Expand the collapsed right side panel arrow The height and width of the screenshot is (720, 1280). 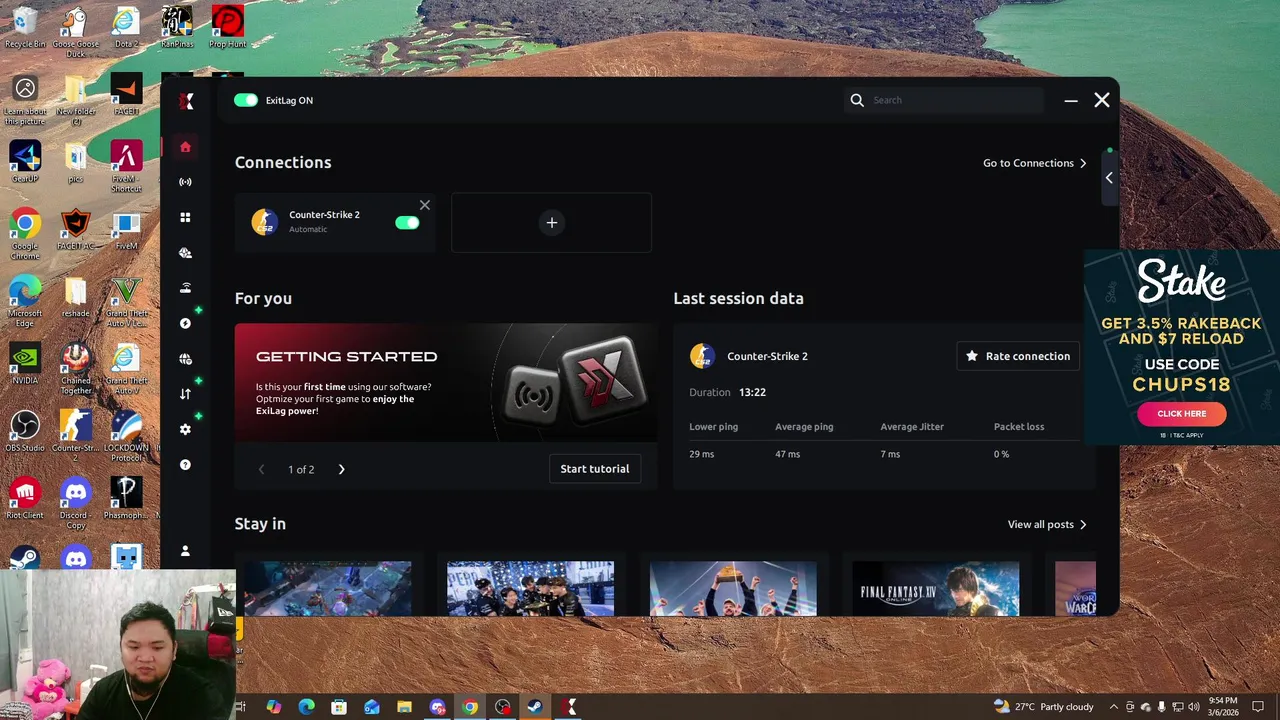point(1109,177)
